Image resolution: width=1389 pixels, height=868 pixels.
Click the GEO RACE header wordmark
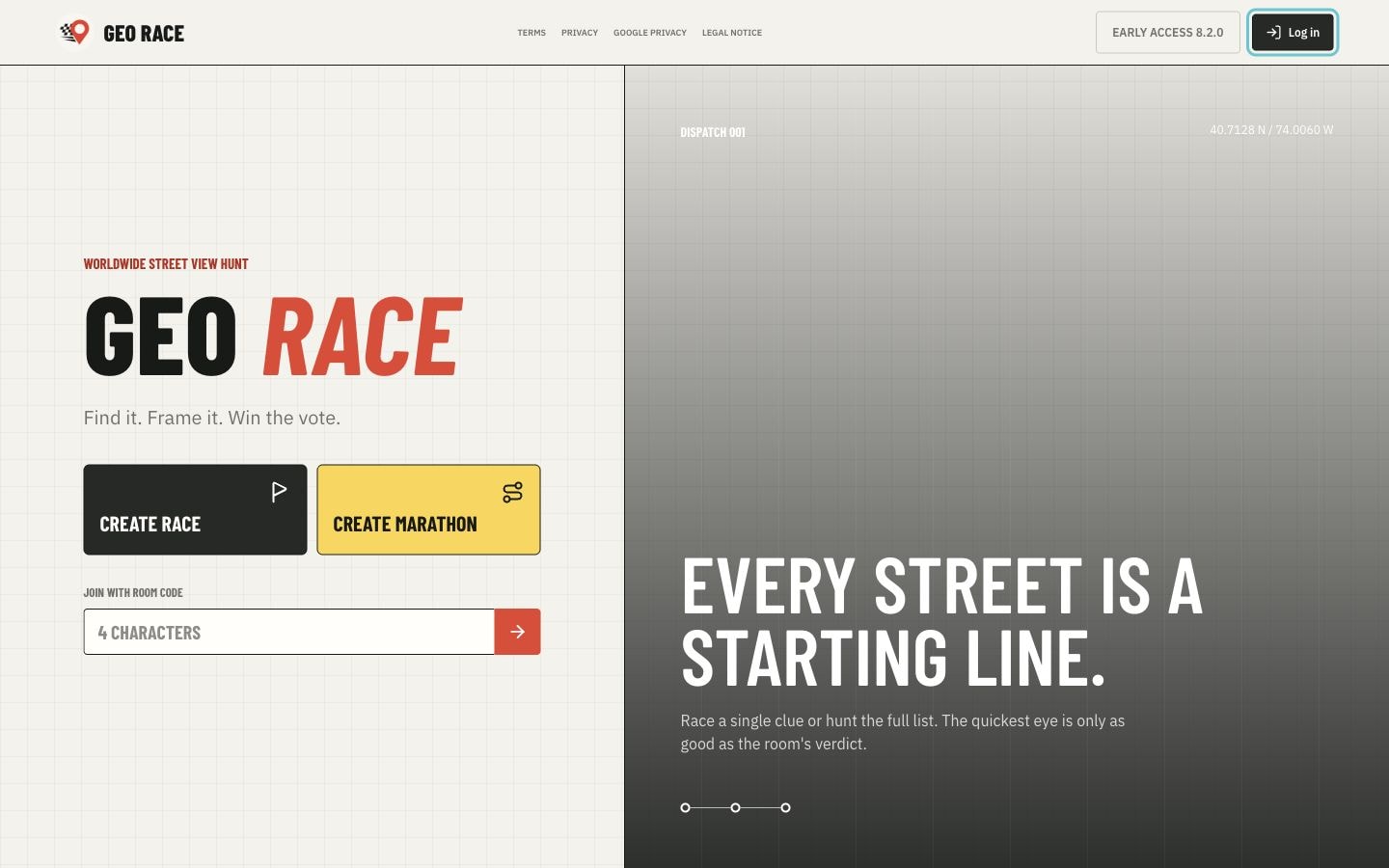click(144, 34)
